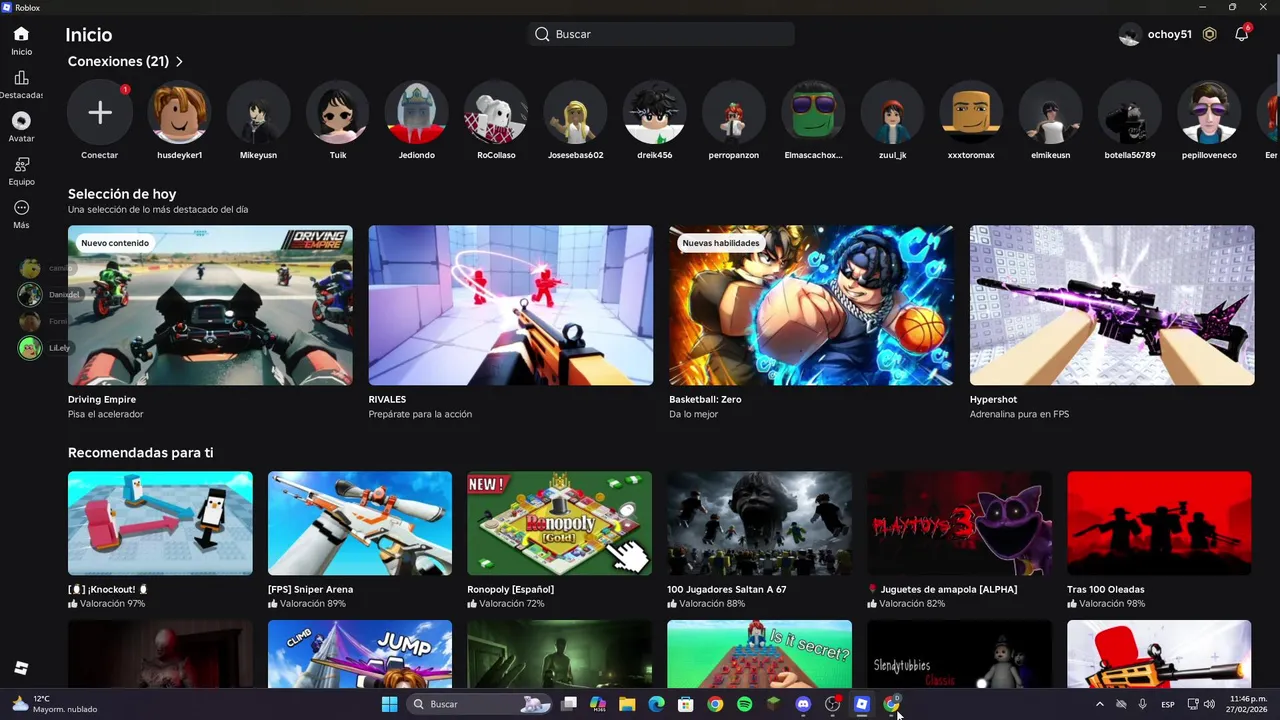Open Slendytubbies Classic game thumbnail
Viewport: 1280px width, 720px height.
point(959,654)
